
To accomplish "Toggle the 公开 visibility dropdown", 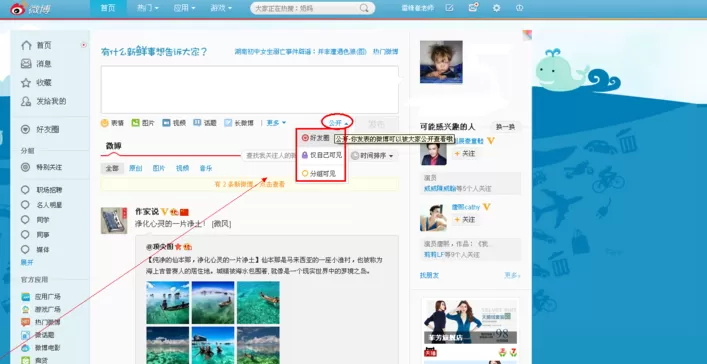I will 338,123.
